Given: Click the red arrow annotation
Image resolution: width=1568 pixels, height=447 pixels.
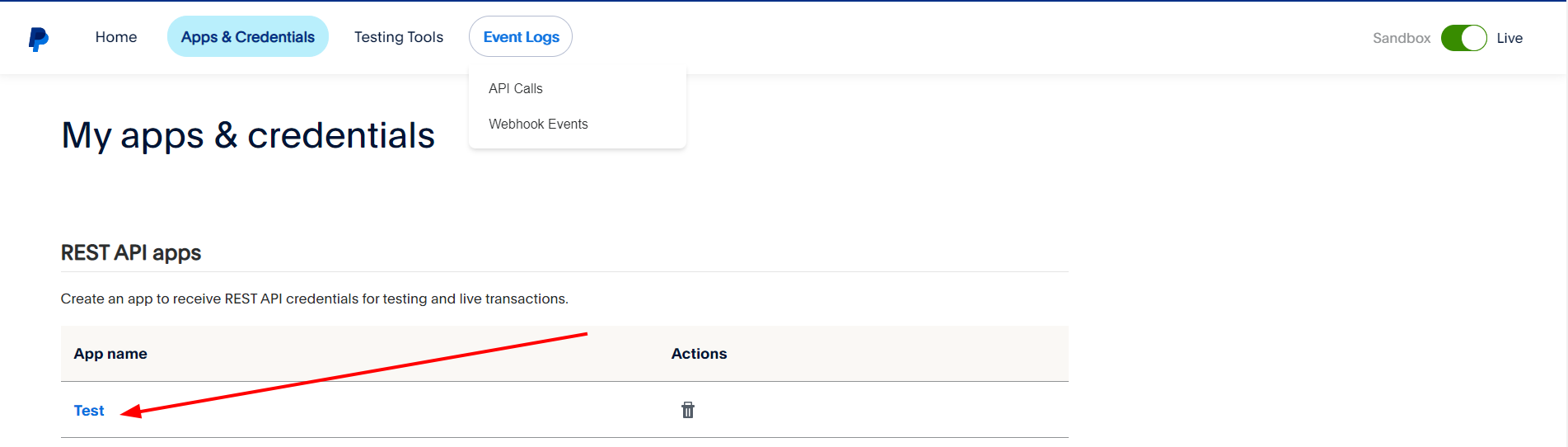Looking at the screenshot, I should [354, 373].
